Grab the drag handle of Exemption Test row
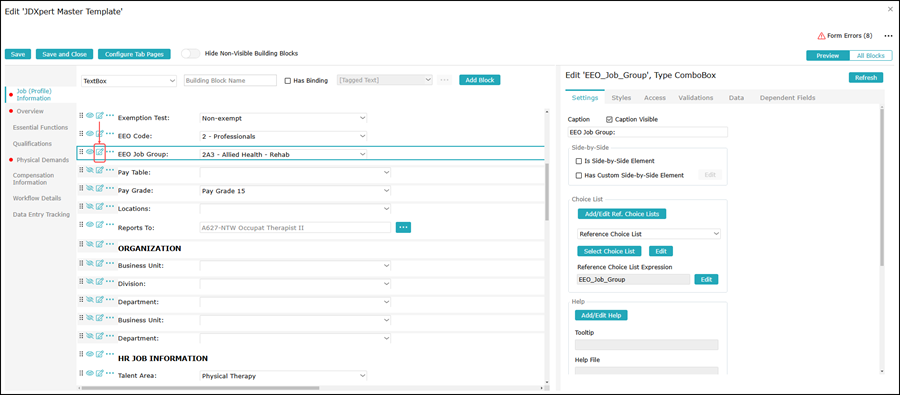This screenshot has width=900, height=395. pos(81,115)
